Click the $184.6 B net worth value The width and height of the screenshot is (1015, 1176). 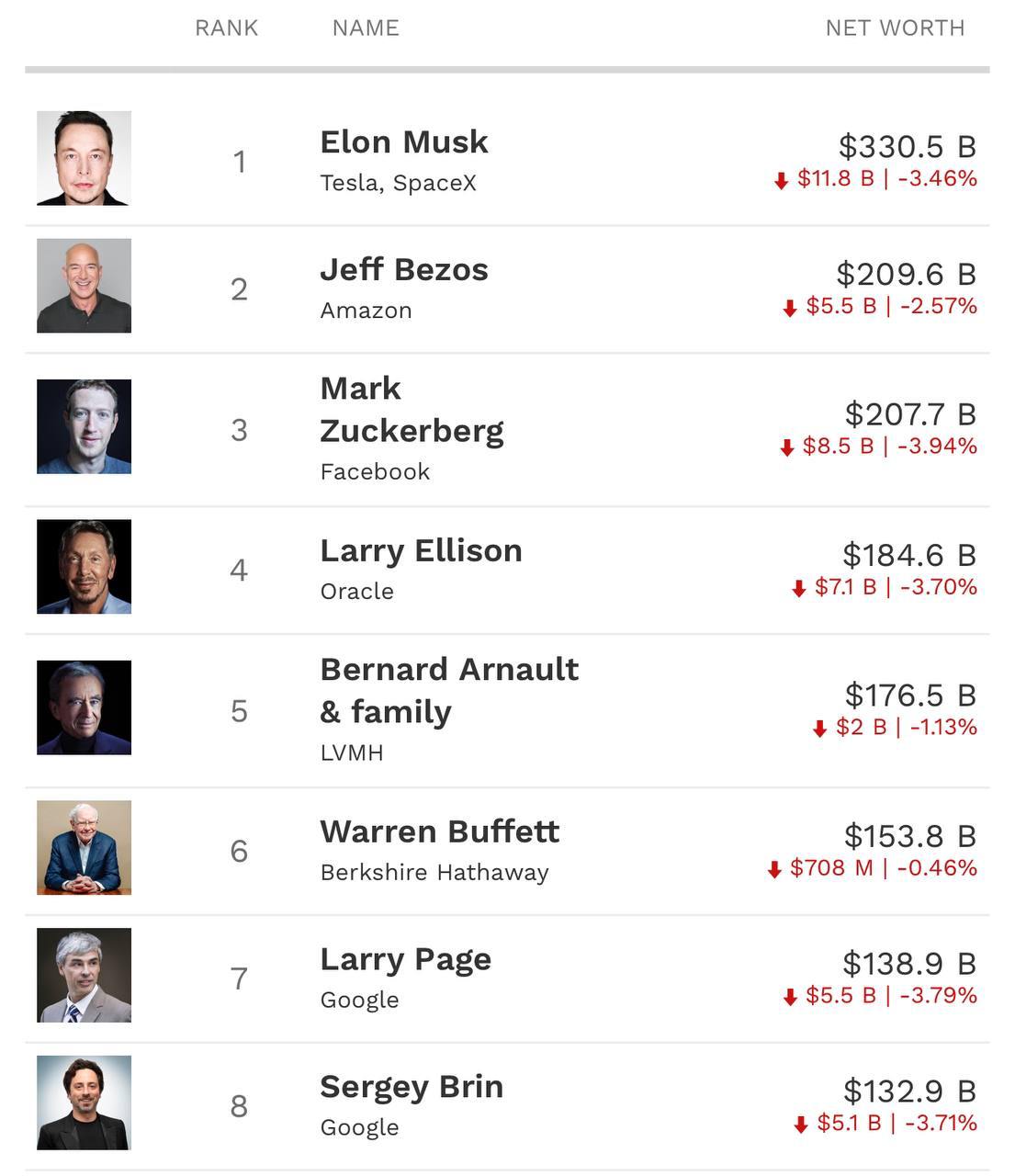coord(908,555)
